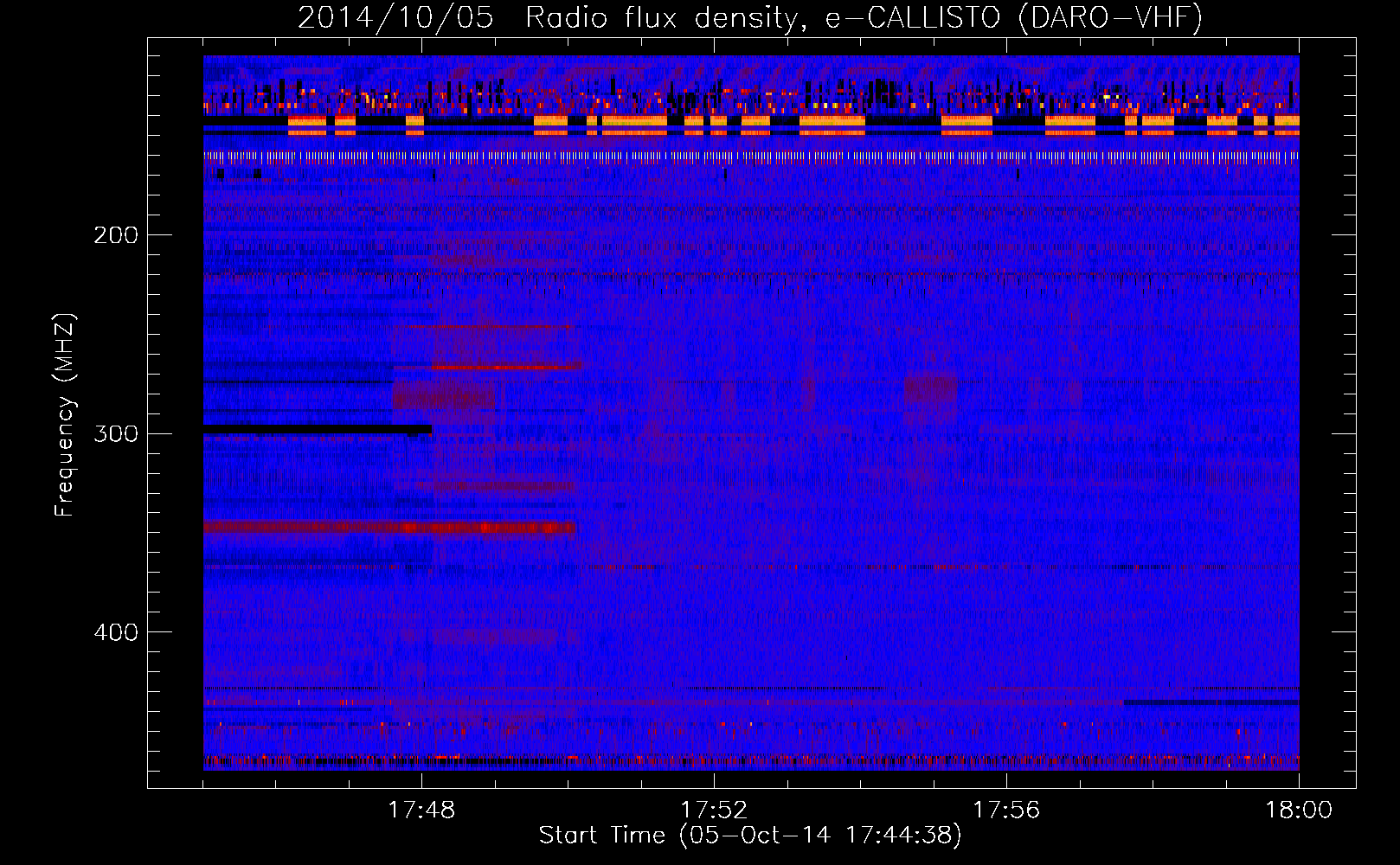Click the black horizontal band near 300 MHz
The width and height of the screenshot is (1400, 865).
point(318,429)
